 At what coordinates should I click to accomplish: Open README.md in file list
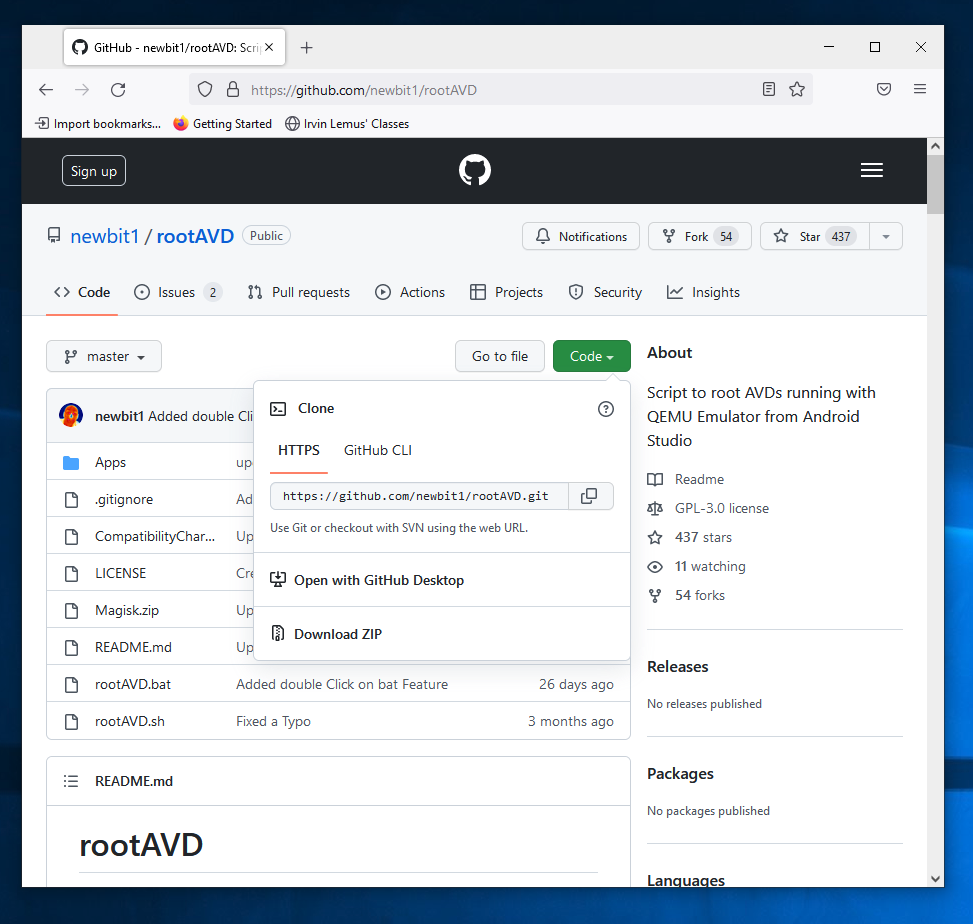click(x=133, y=647)
